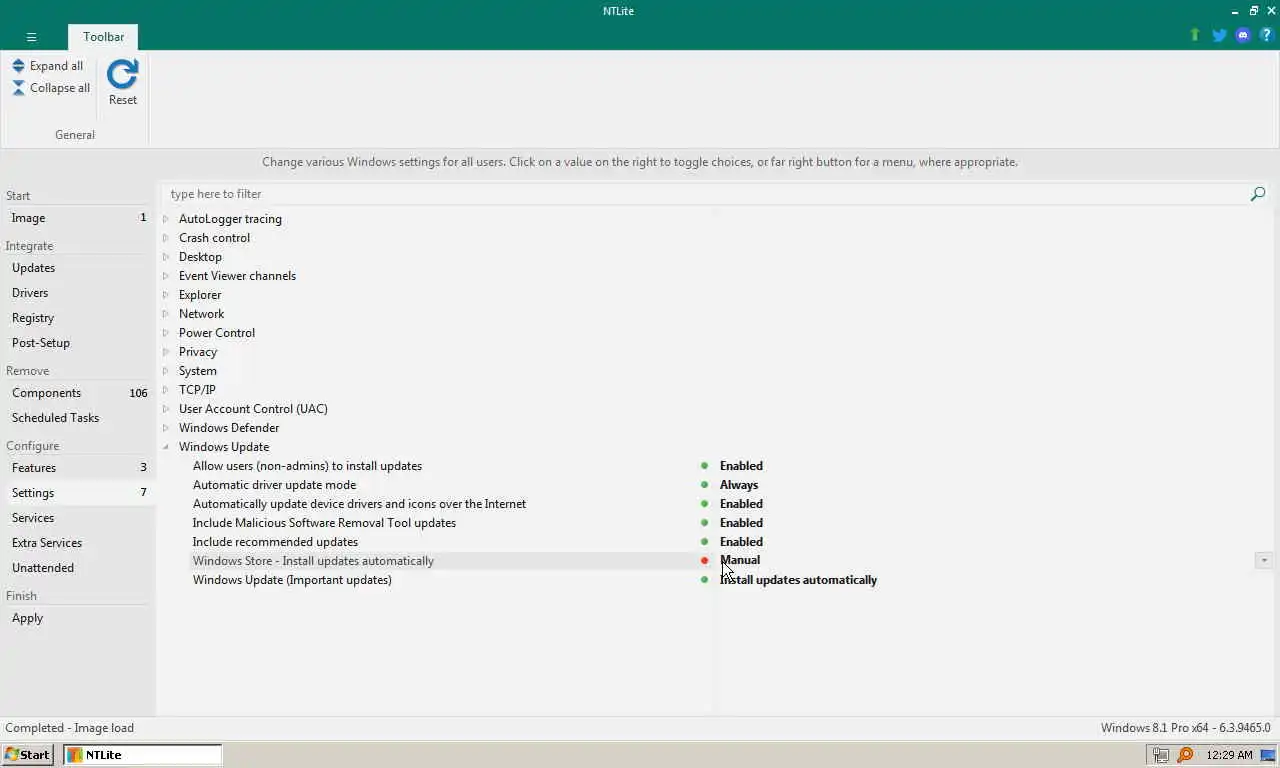The width and height of the screenshot is (1280, 768).
Task: Toggle Enabled for Include recommended updates
Action: 741,542
